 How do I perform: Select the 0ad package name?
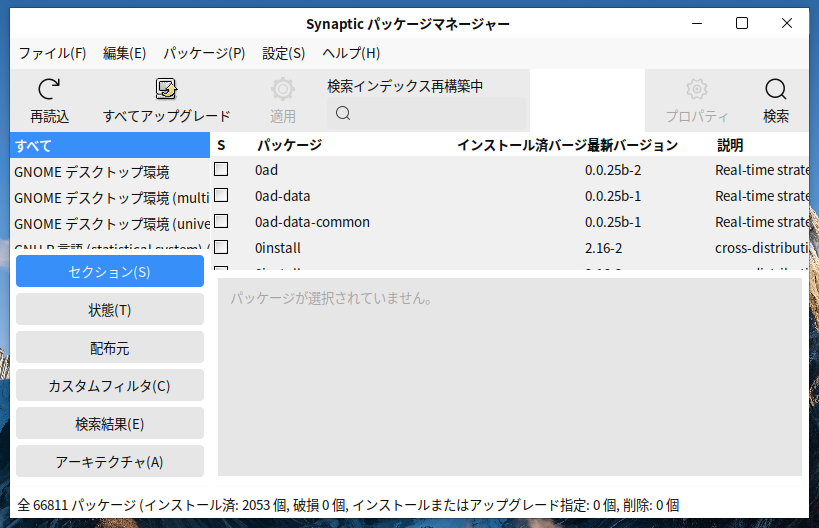pyautogui.click(x=266, y=170)
